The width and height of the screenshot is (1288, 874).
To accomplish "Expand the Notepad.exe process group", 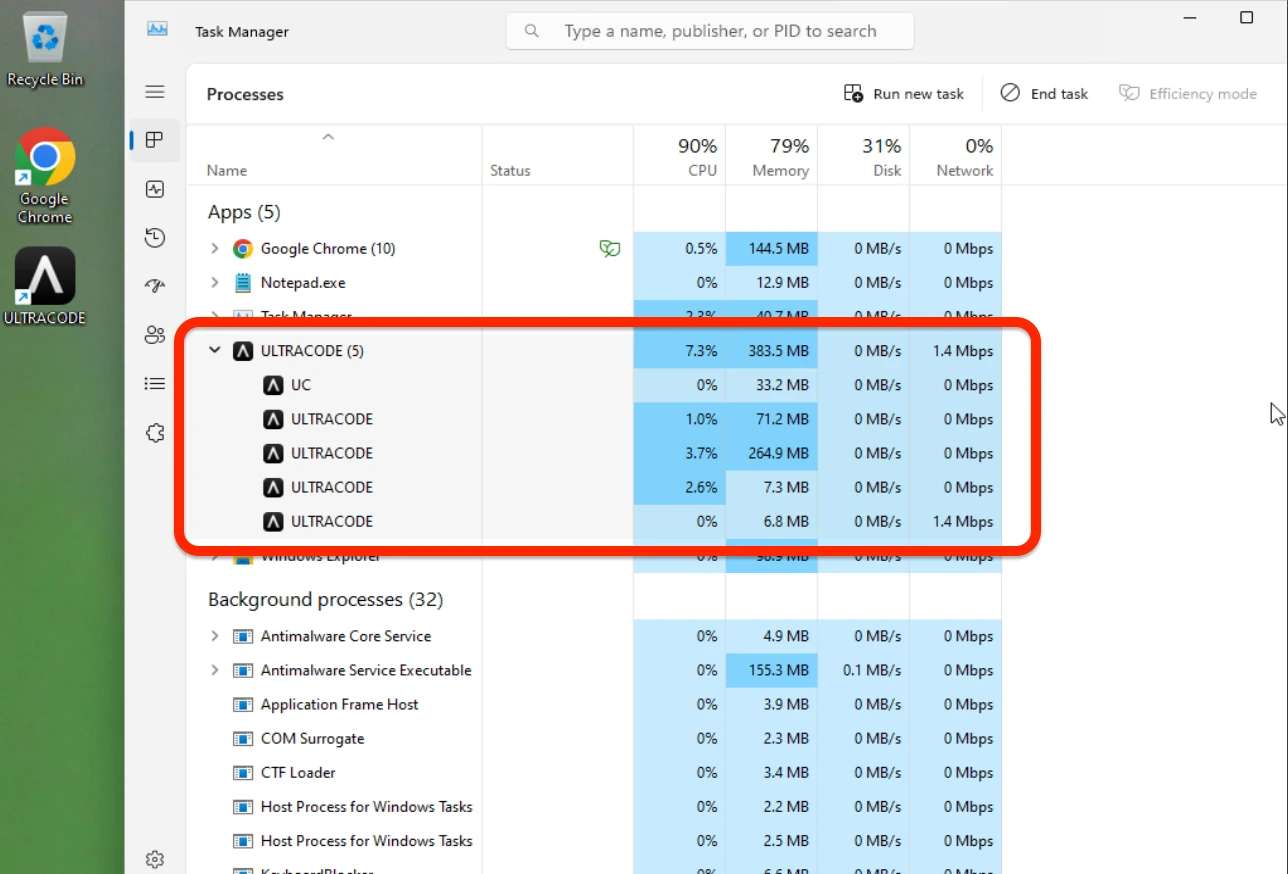I will 214,283.
